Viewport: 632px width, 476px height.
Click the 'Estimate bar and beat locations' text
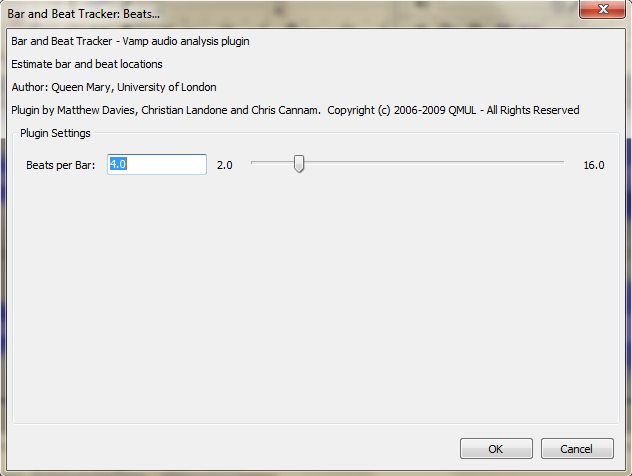[x=87, y=64]
